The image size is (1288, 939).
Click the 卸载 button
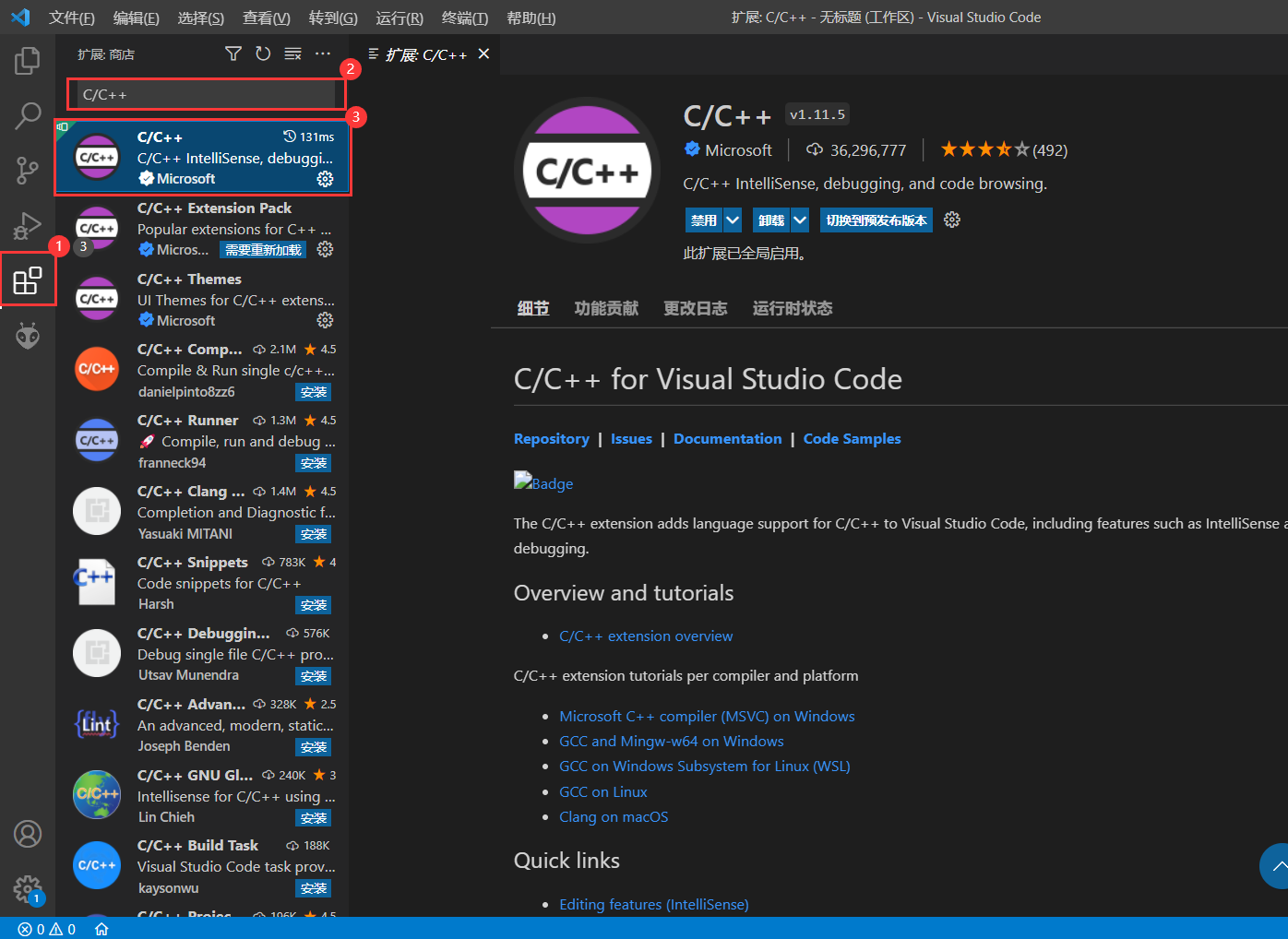click(771, 220)
